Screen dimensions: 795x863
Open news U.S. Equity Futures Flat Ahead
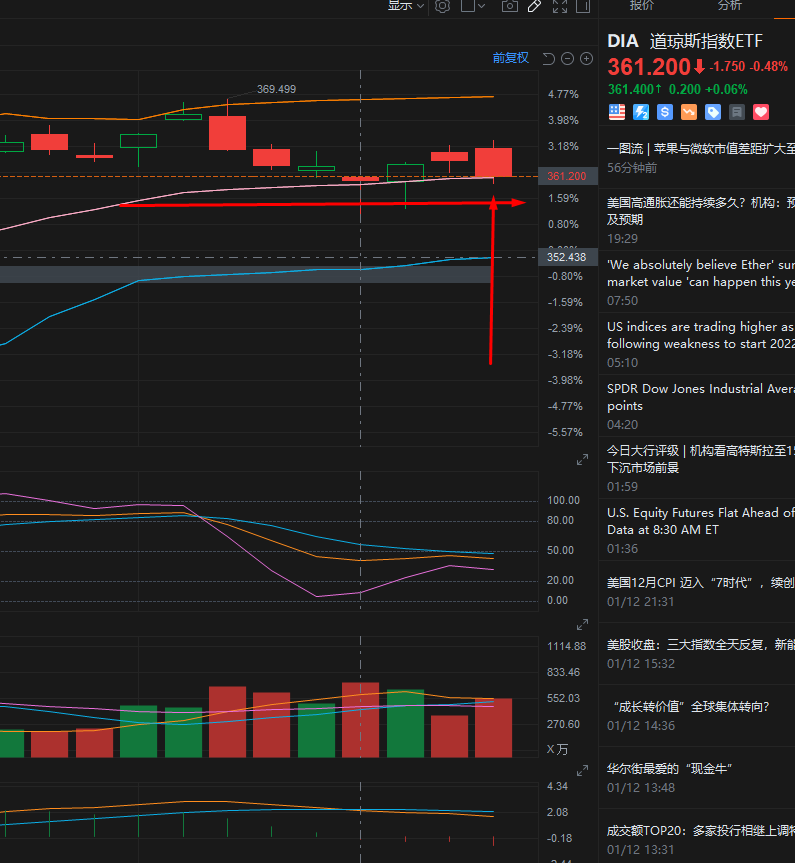tap(697, 530)
